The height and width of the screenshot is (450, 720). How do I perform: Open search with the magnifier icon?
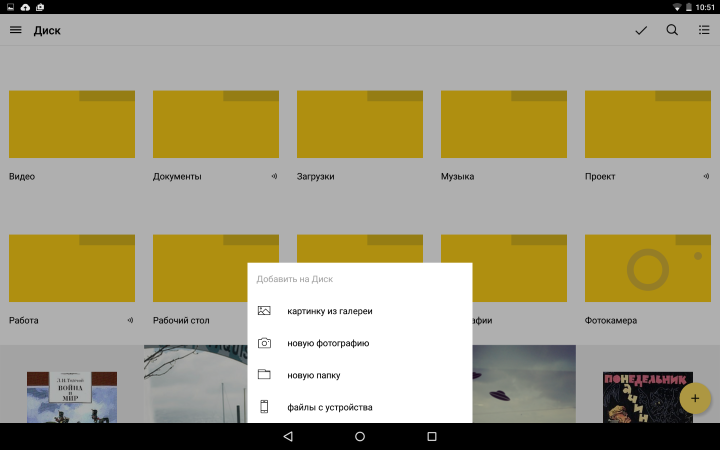pyautogui.click(x=672, y=30)
